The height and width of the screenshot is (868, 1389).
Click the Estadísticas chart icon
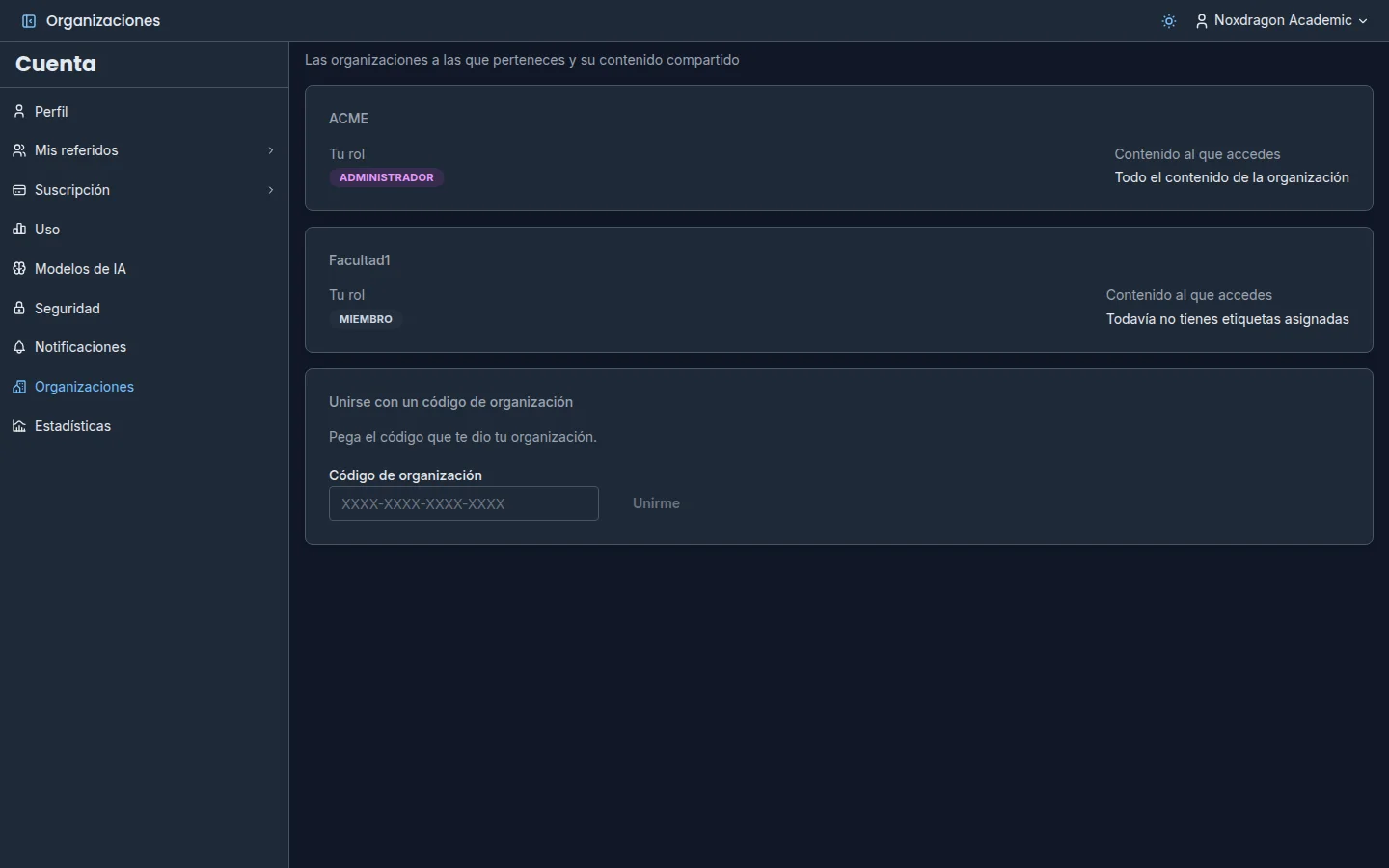pyautogui.click(x=19, y=426)
